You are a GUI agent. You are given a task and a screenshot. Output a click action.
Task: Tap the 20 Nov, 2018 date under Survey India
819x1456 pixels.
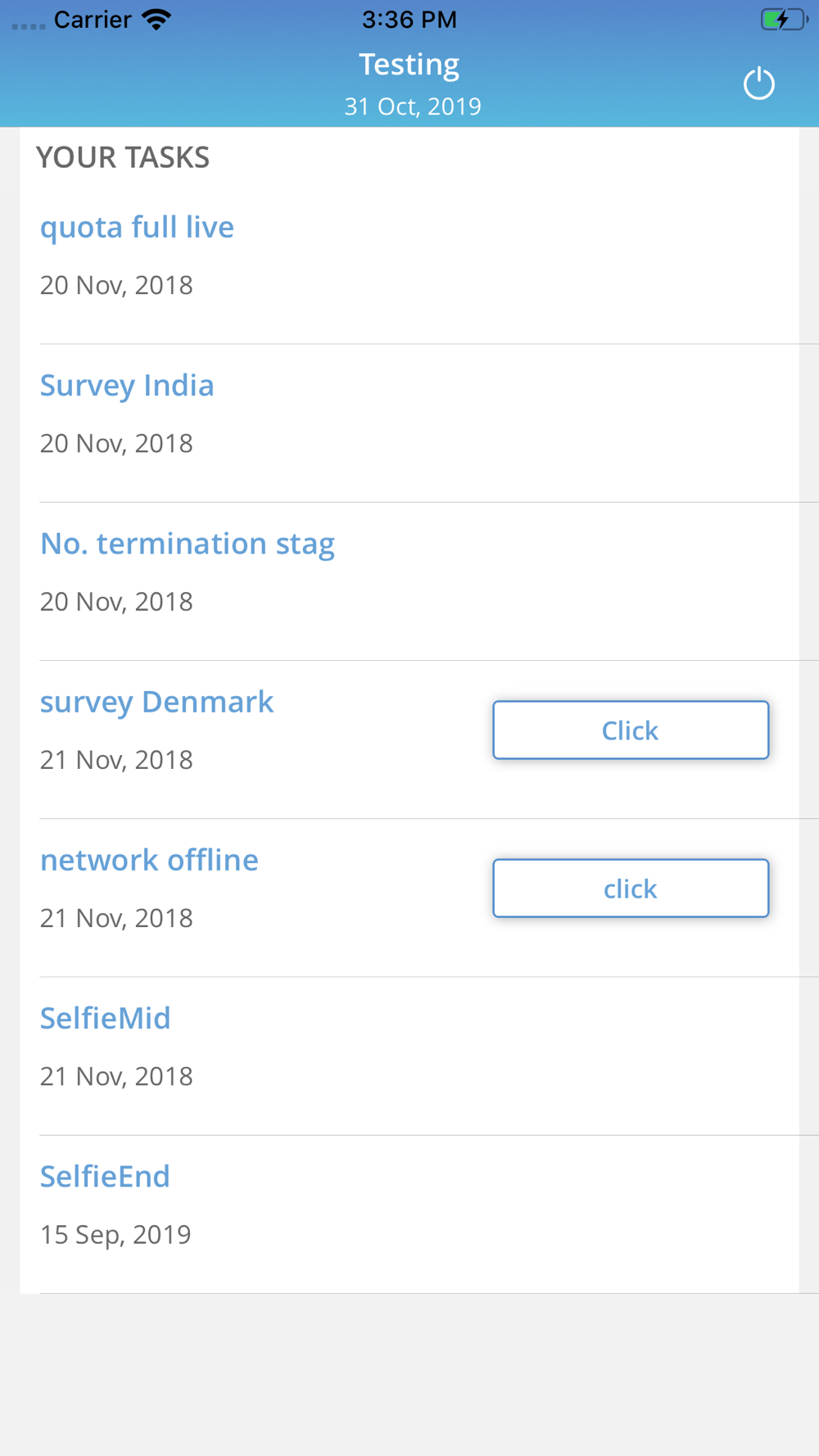(116, 443)
